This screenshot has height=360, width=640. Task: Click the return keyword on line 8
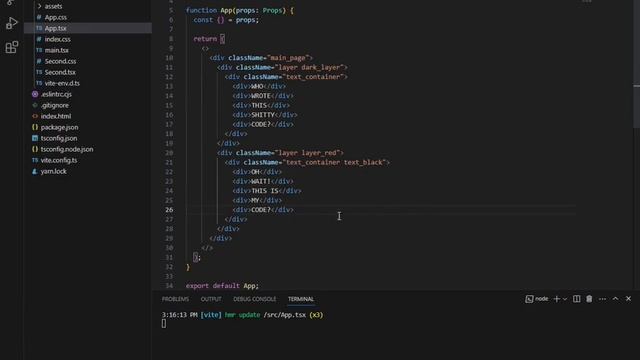pyautogui.click(x=205, y=39)
